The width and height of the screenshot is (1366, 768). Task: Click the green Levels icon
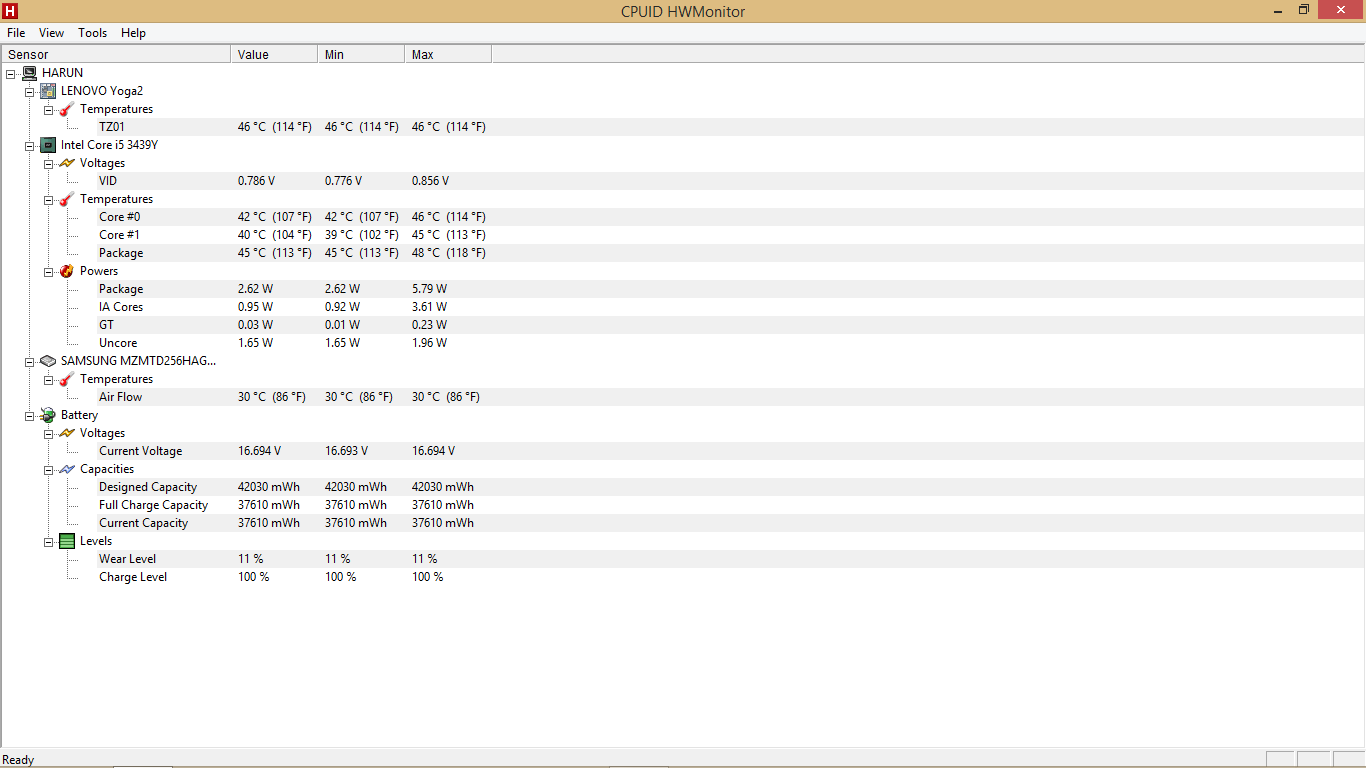[x=67, y=541]
